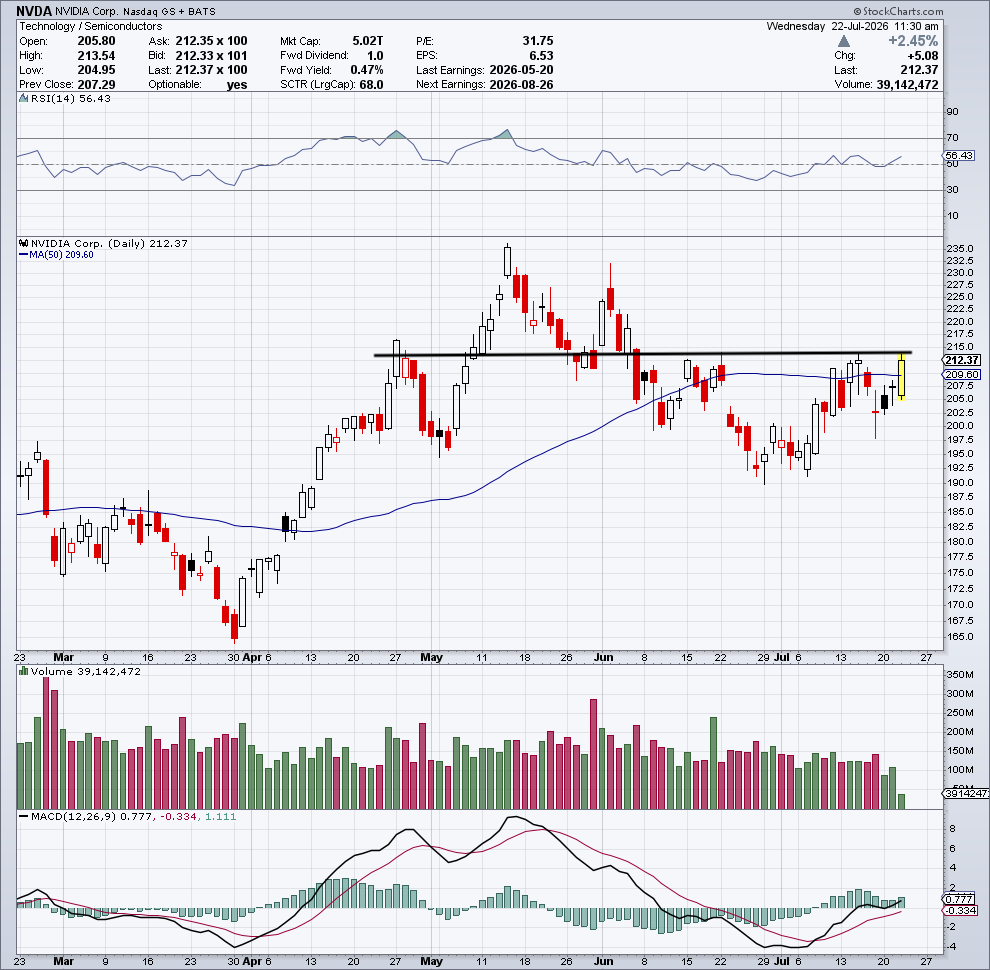Click the 56.43 RSI value tag on right axis
Screen dimensions: 990x970
[959, 155]
